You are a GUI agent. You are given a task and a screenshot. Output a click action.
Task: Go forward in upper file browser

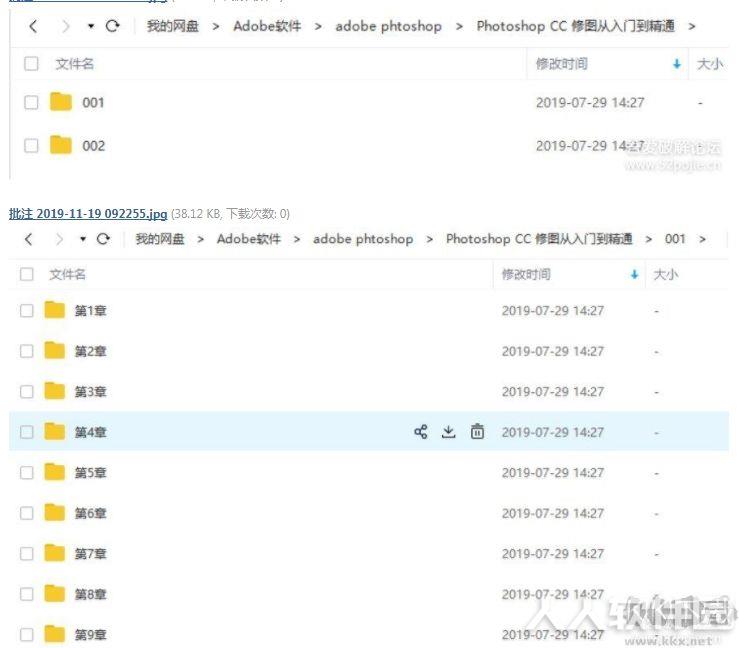(66, 26)
